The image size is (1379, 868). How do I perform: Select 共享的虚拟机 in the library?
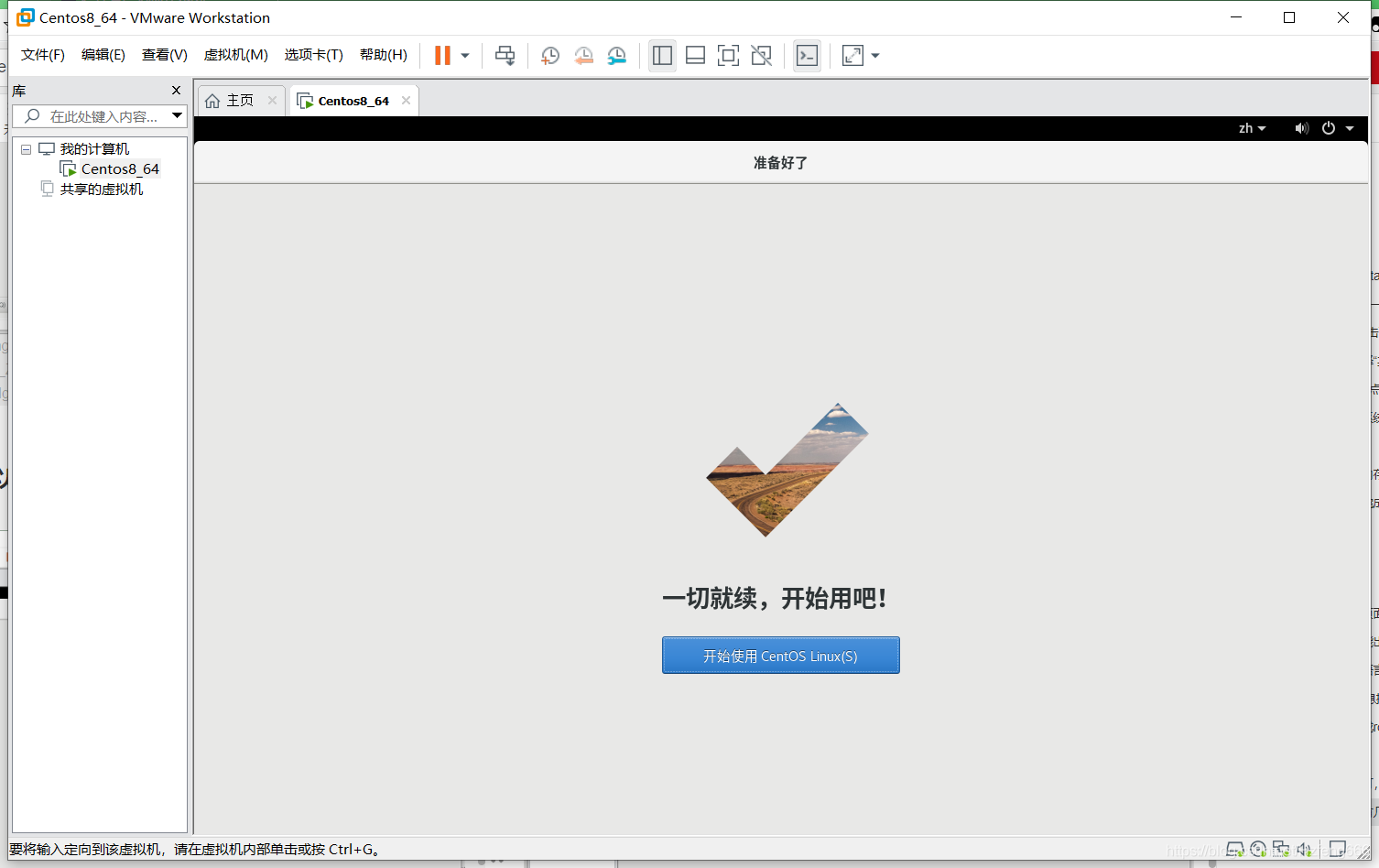pos(102,190)
